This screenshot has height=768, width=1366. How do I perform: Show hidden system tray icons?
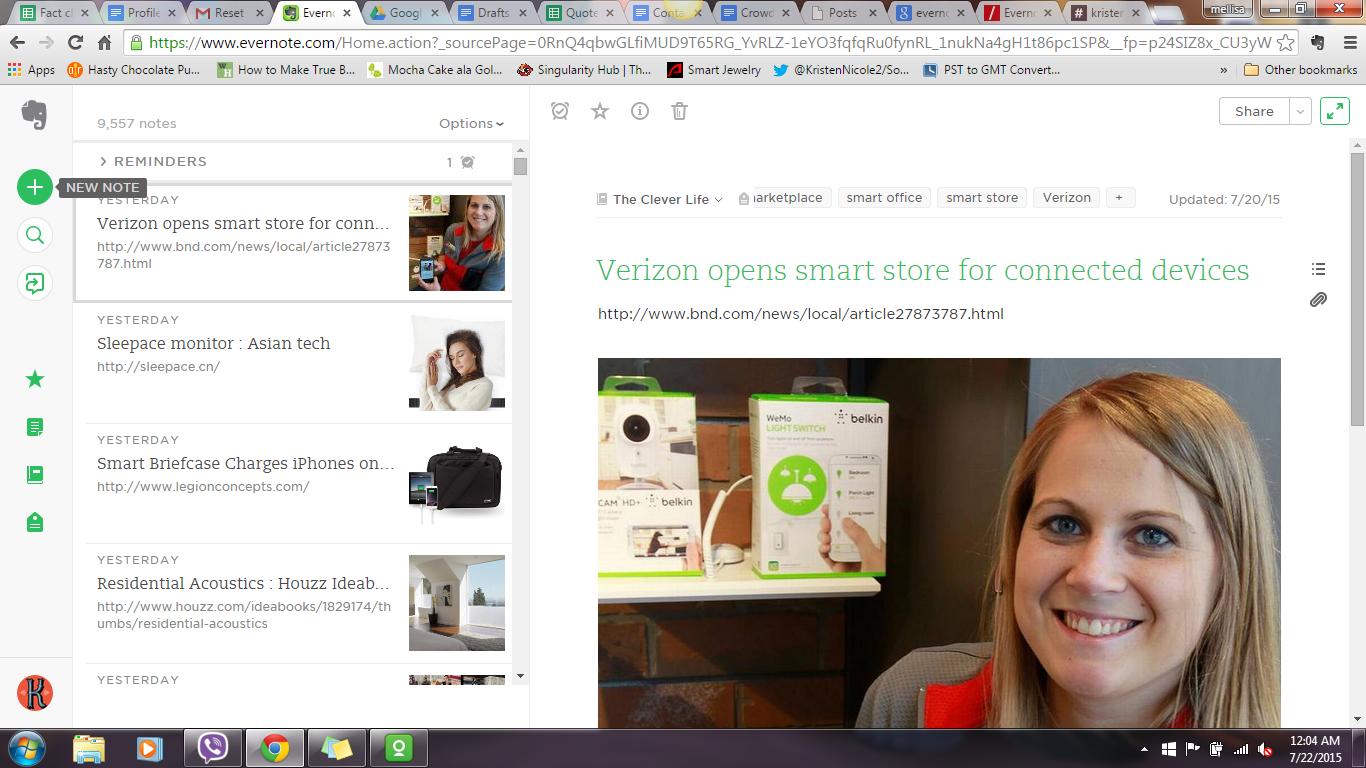[x=1144, y=749]
